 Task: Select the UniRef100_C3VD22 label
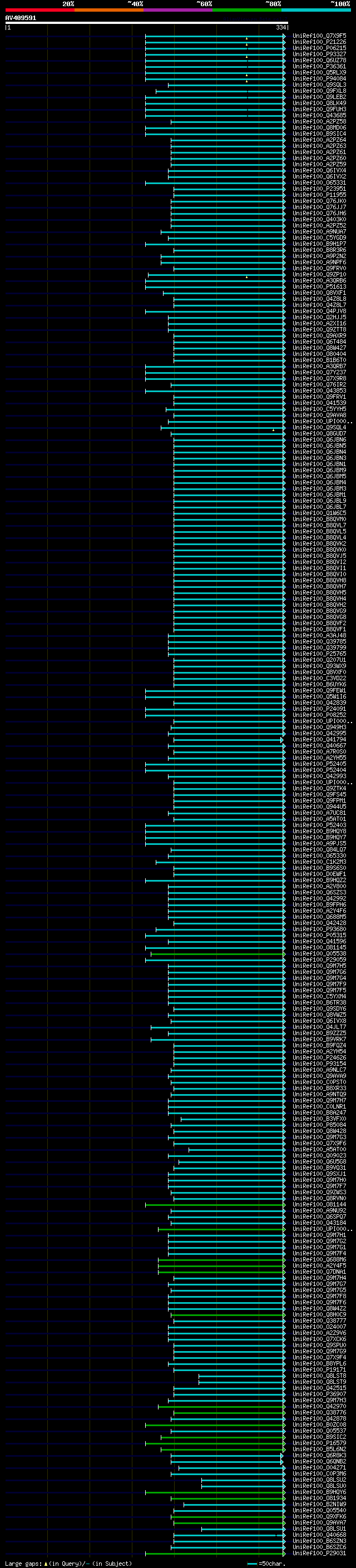pos(319,679)
